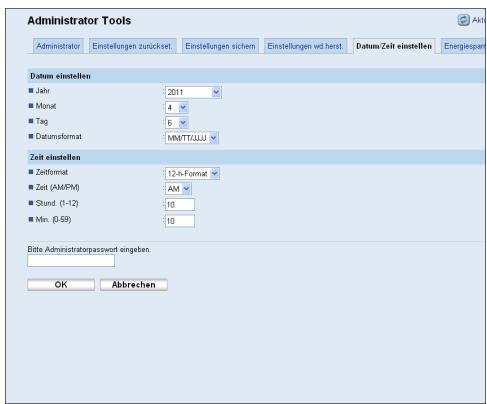Click the Aktualisieren link text
This screenshot has height=404, width=487.
click(479, 20)
